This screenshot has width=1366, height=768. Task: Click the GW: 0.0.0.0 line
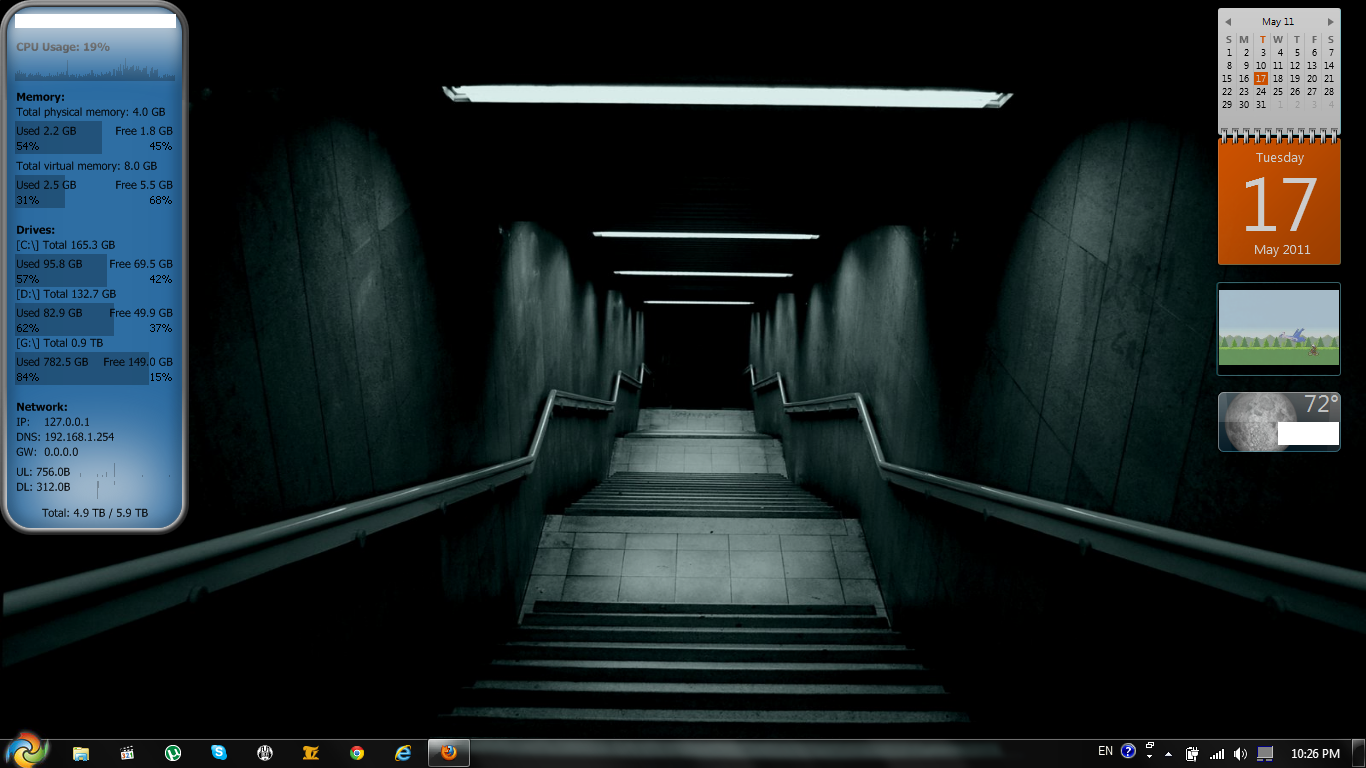pyautogui.click(x=47, y=452)
